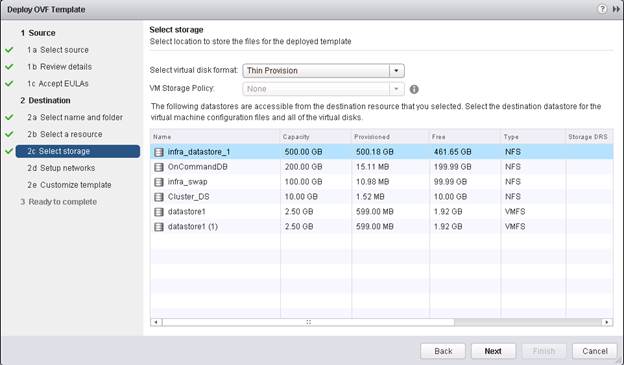Click the datastore icon beside OnCommandDB
This screenshot has height=365, width=624.
click(x=159, y=167)
